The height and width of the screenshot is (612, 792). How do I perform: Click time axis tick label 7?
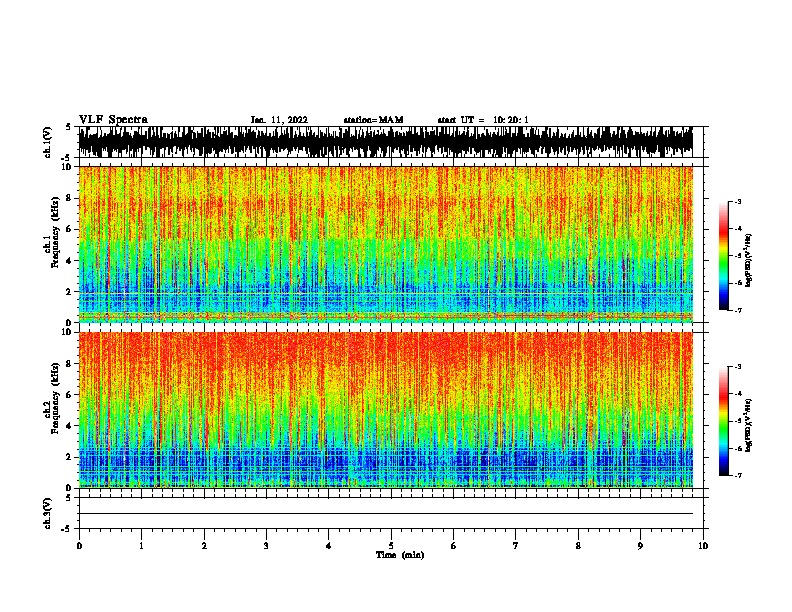[516, 546]
